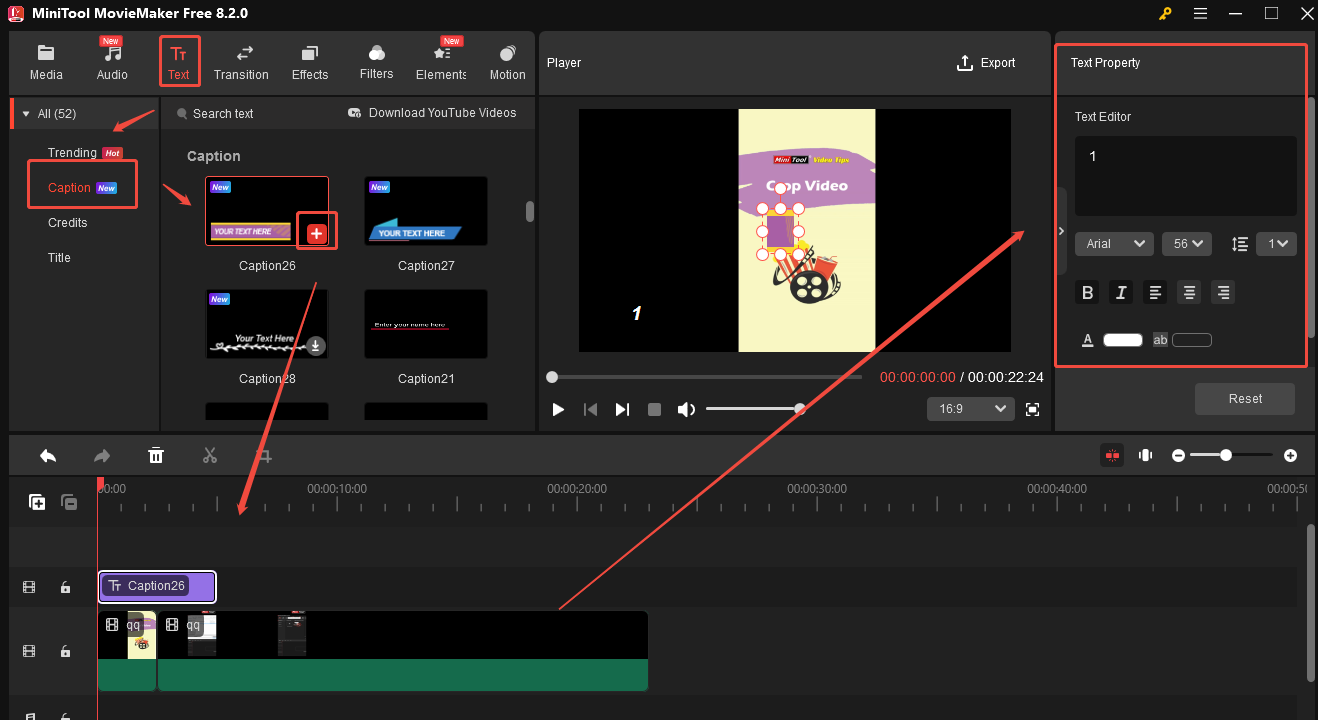Open the Motion tab
The height and width of the screenshot is (720, 1318).
507,62
